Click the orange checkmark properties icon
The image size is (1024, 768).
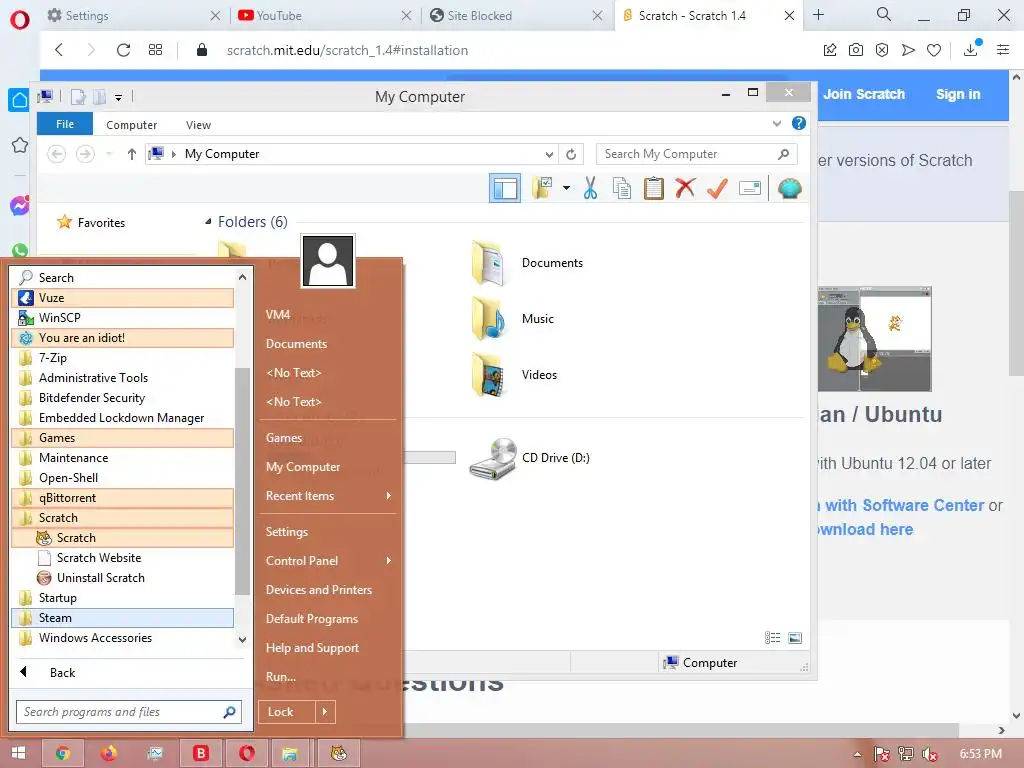click(717, 188)
